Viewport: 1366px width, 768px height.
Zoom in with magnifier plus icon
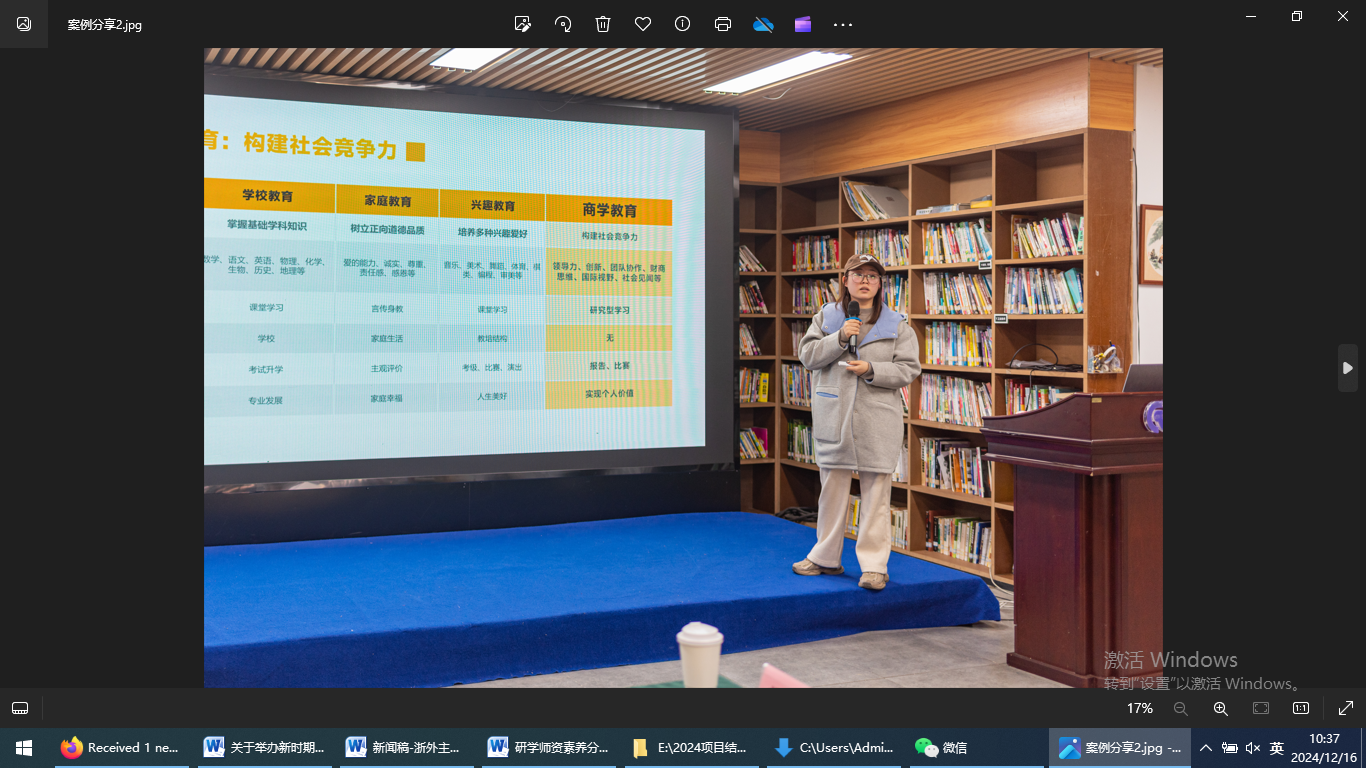coord(1220,708)
